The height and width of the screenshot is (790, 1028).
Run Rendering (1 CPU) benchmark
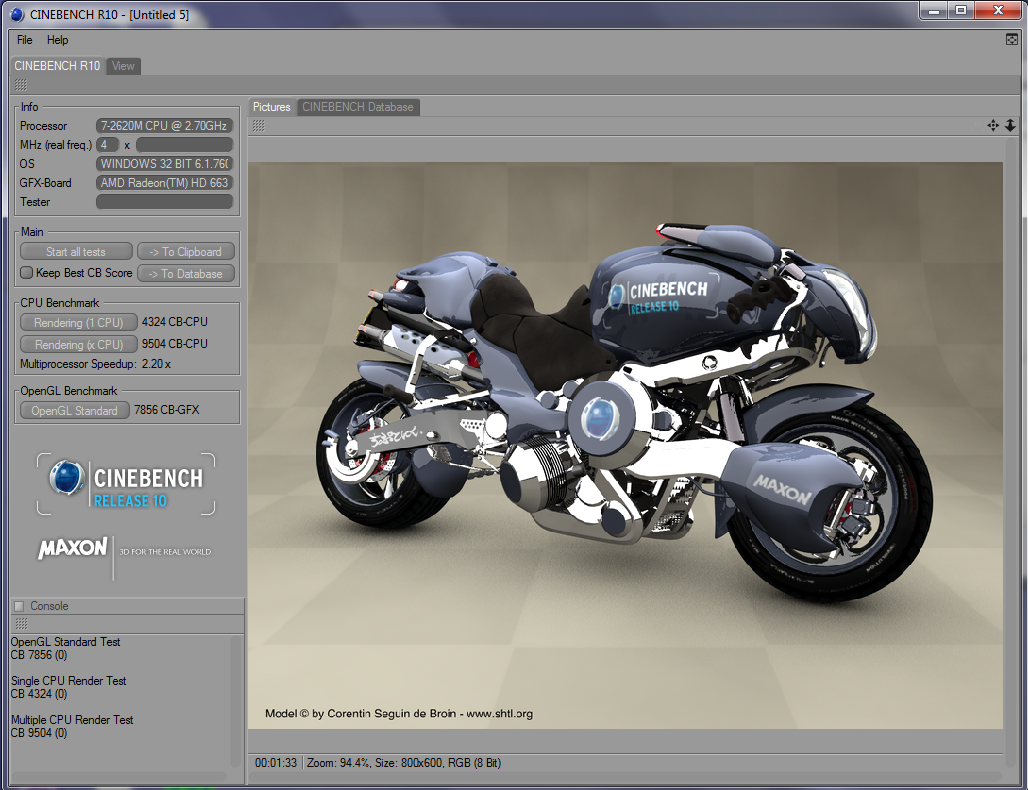79,323
